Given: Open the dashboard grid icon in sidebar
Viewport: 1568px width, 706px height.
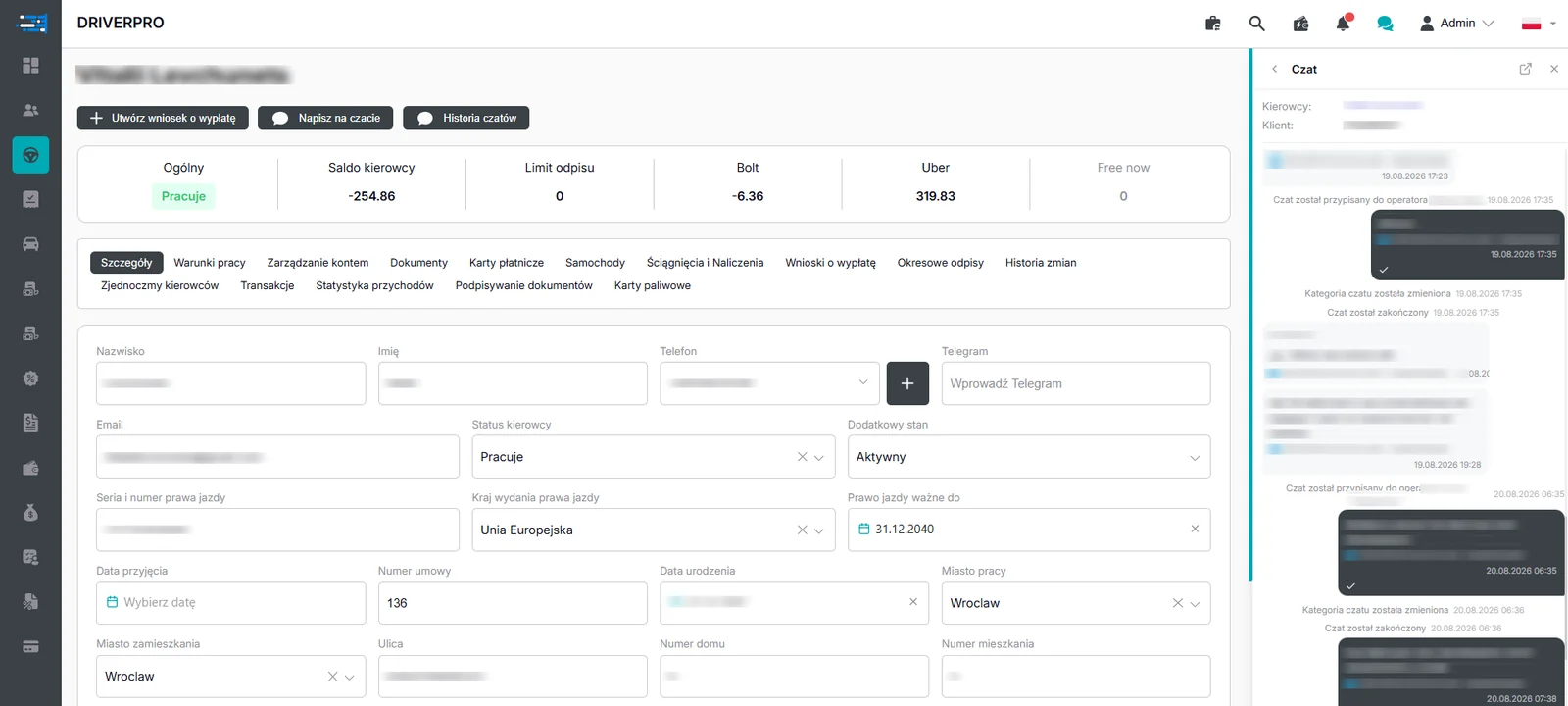Looking at the screenshot, I should click(30, 65).
